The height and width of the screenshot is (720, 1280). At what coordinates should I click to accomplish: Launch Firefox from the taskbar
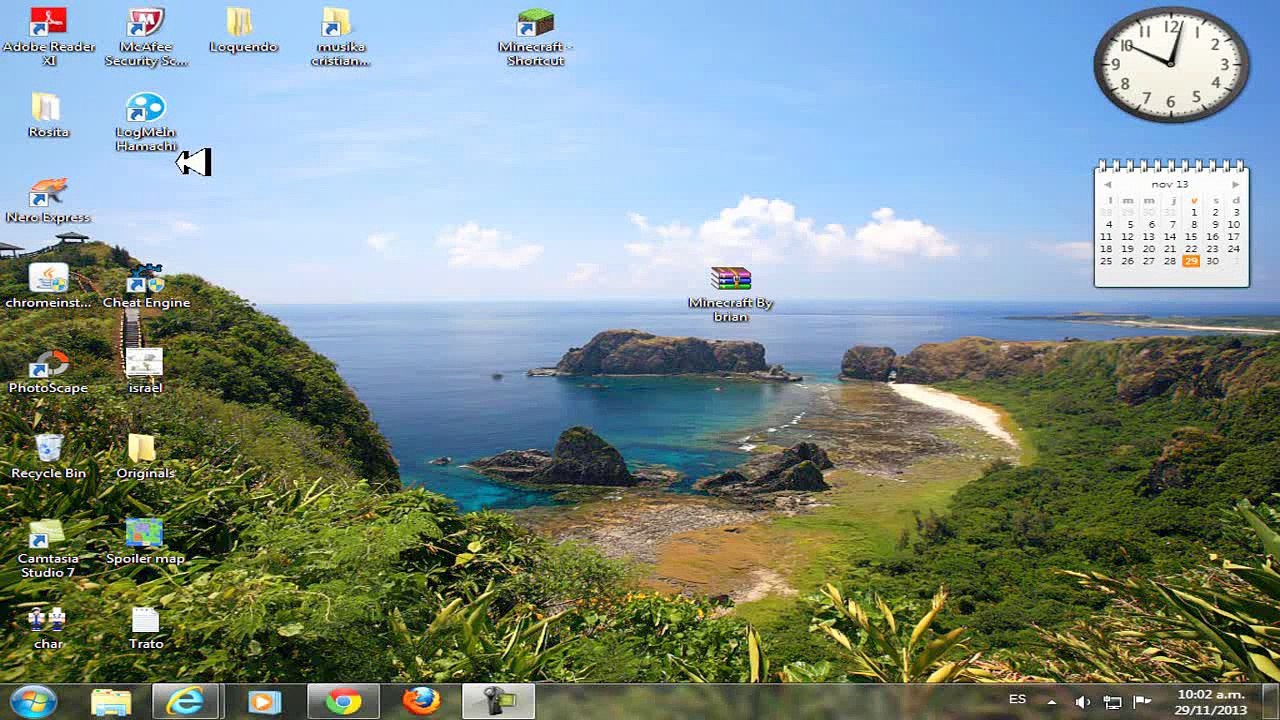[421, 701]
